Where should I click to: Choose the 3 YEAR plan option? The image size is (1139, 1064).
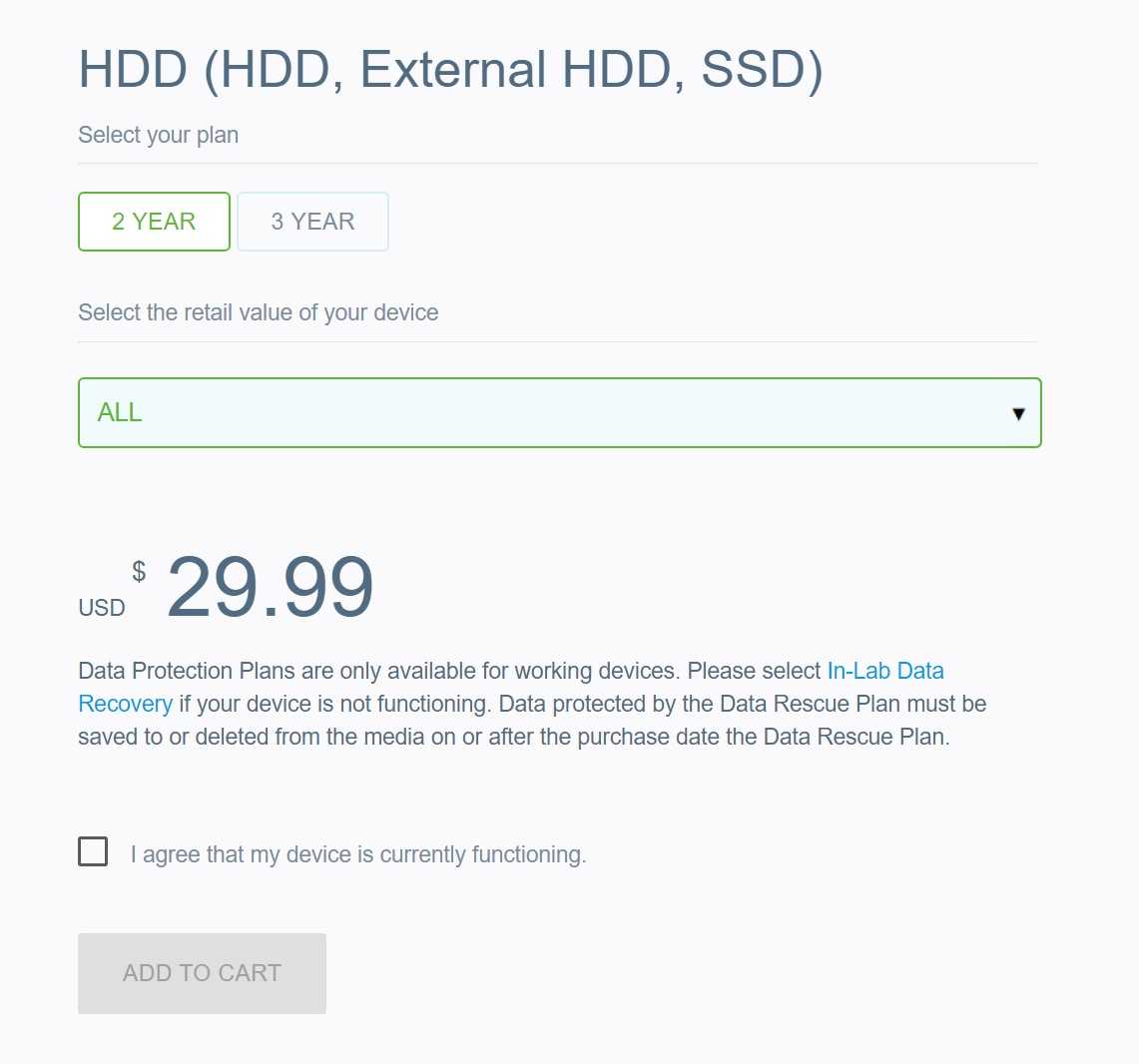(312, 222)
